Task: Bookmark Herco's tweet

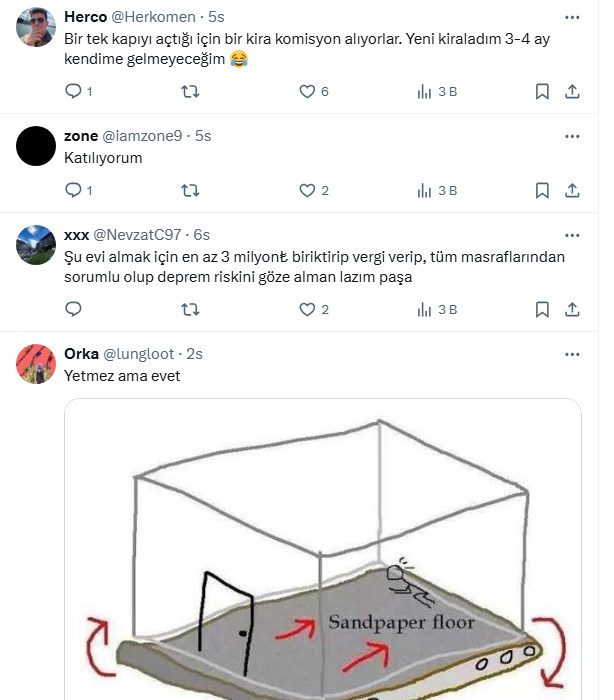Action: click(x=542, y=92)
